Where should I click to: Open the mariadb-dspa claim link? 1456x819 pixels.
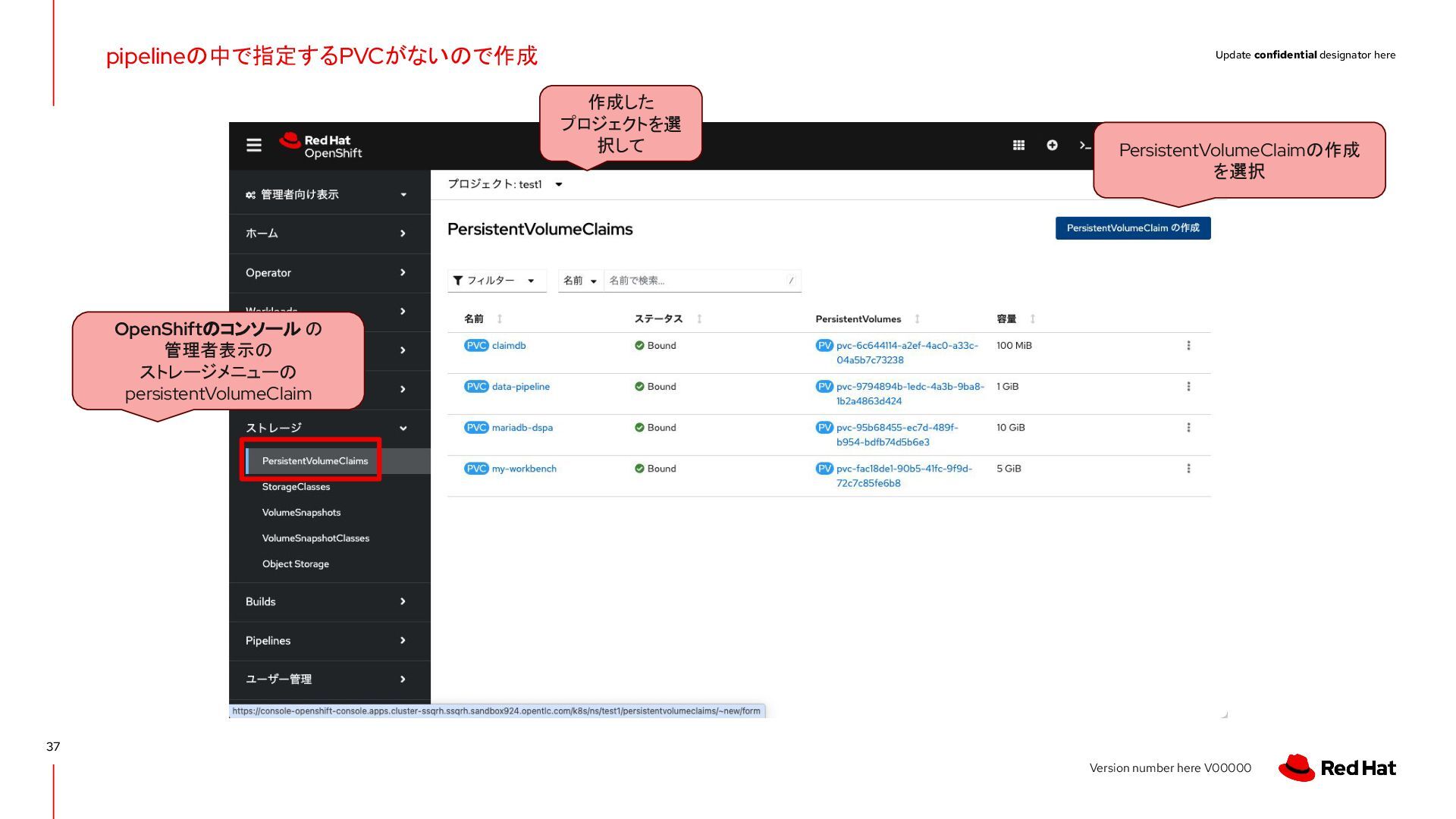coord(522,428)
